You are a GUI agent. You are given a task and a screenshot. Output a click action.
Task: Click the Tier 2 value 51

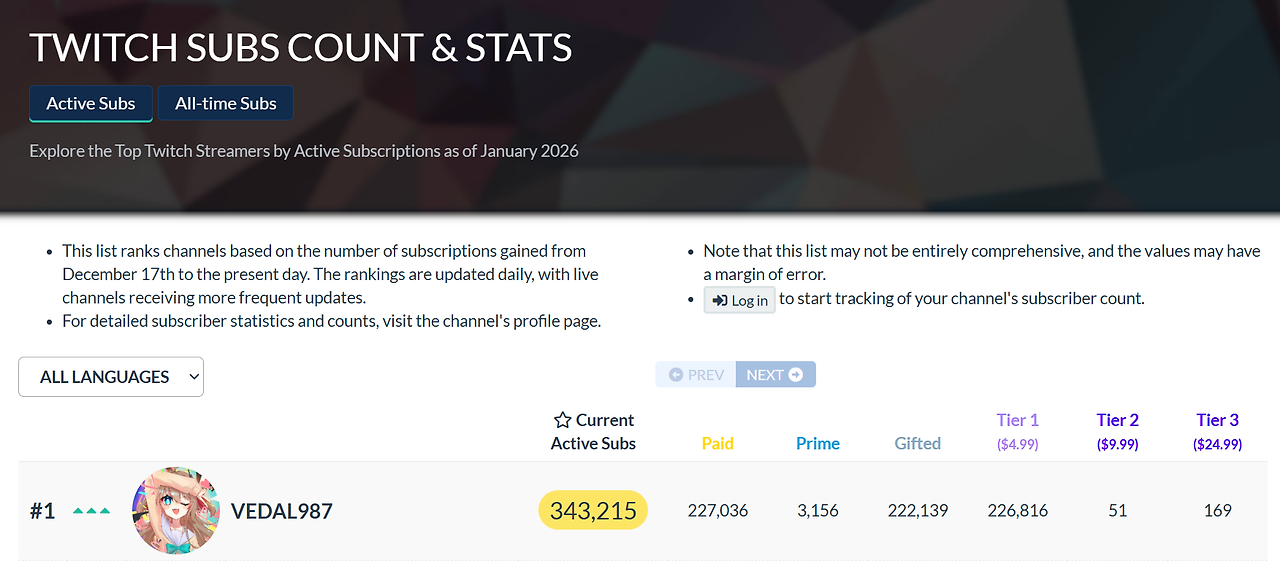pyautogui.click(x=1118, y=511)
